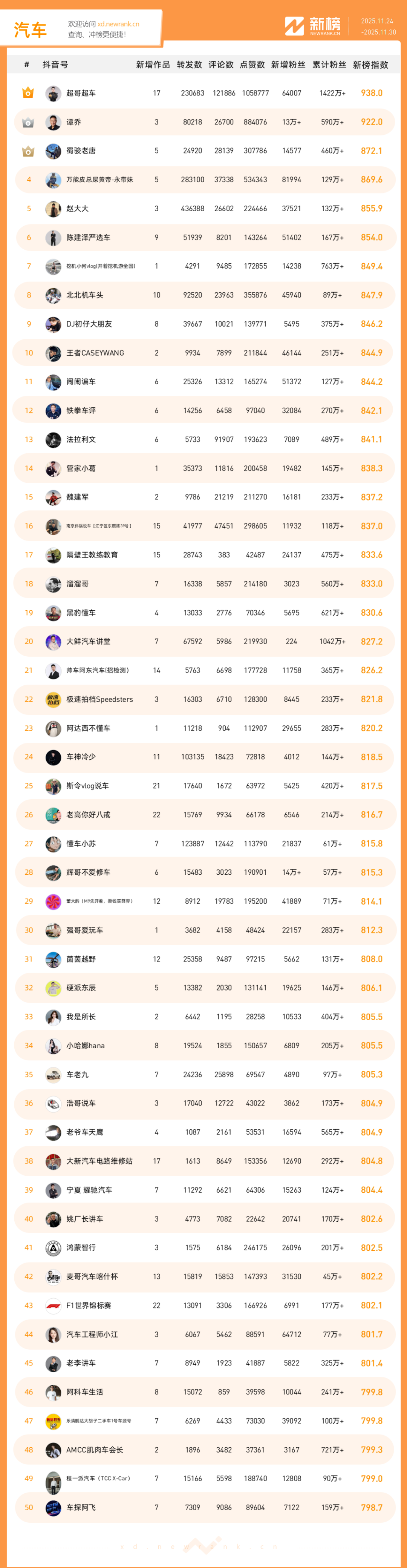407x1568 pixels.
Task: Click the silver crown second-place icon
Action: coord(28,122)
